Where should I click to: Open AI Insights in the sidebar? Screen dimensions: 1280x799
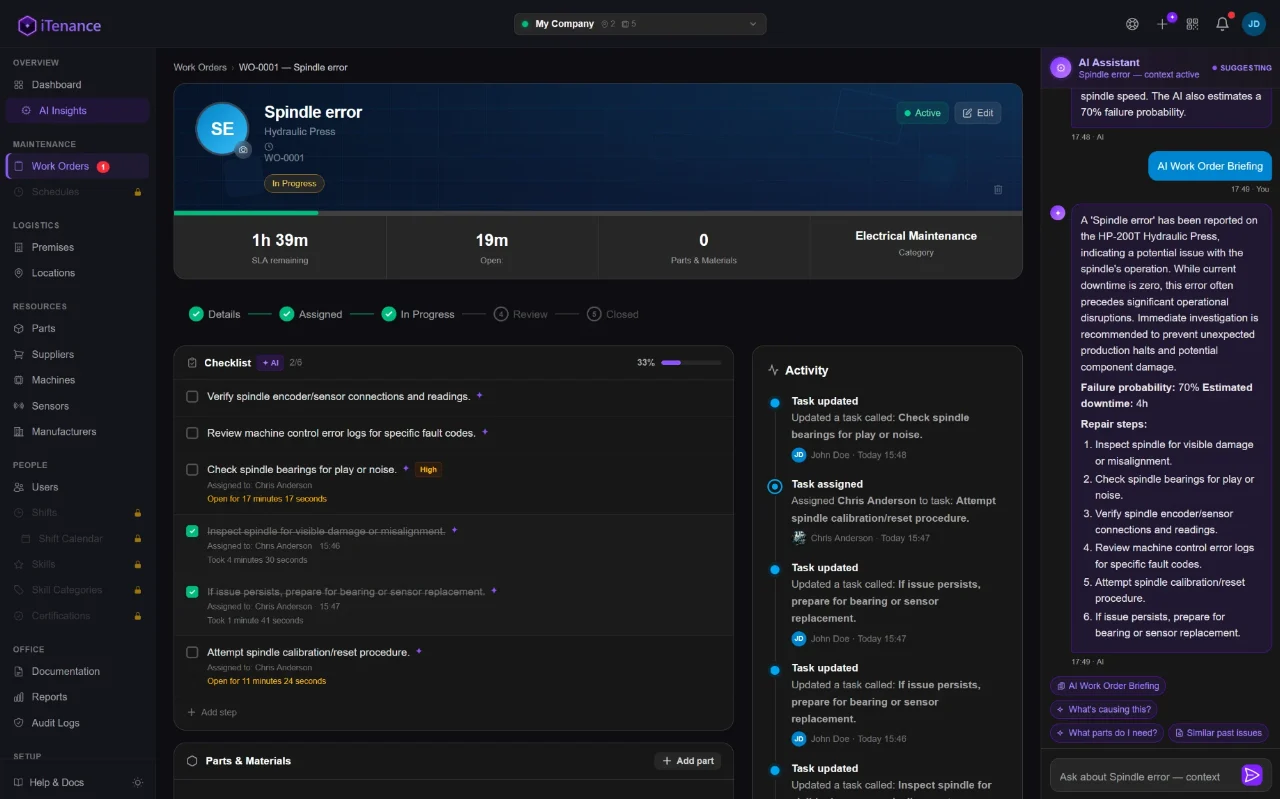click(x=78, y=111)
